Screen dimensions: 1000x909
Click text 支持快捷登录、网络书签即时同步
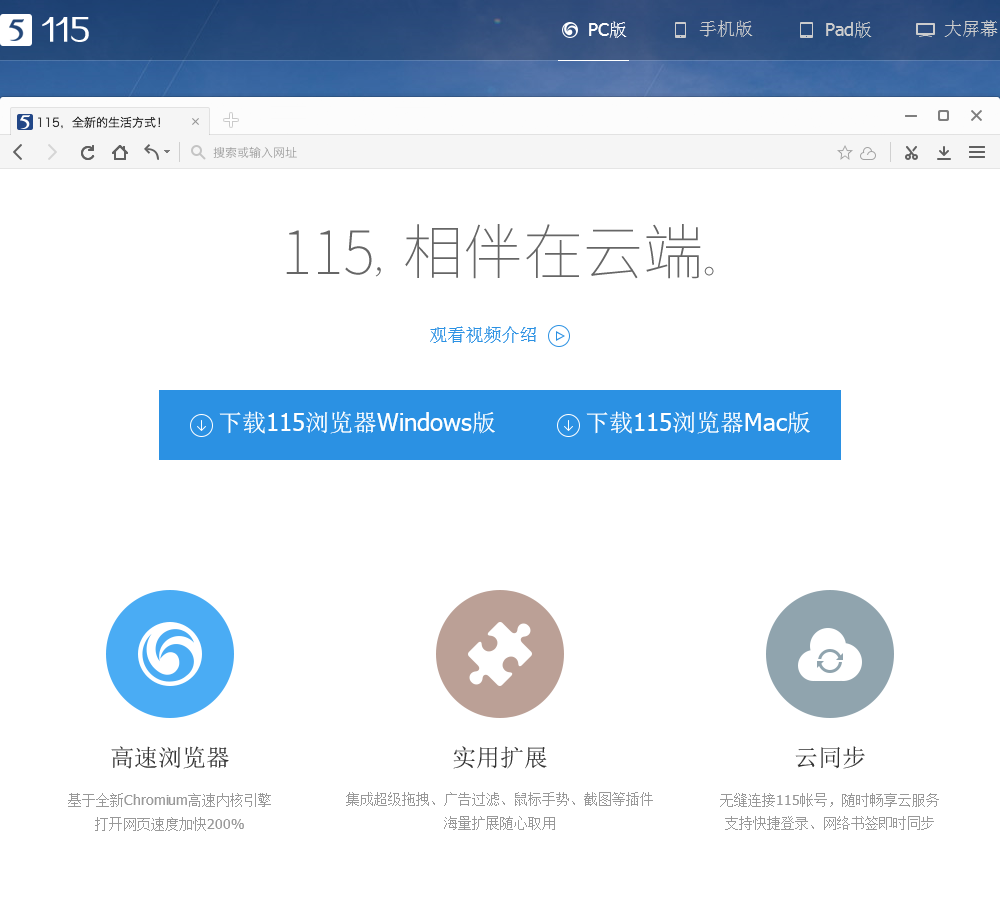829,824
